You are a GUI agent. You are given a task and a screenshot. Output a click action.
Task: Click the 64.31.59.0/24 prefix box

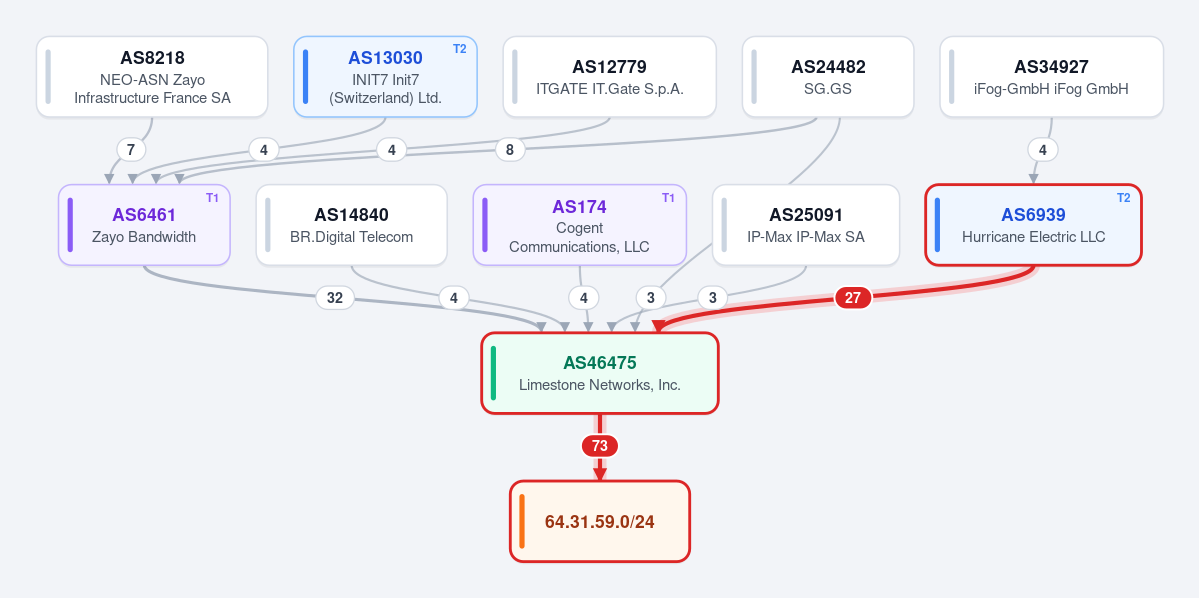point(600,522)
